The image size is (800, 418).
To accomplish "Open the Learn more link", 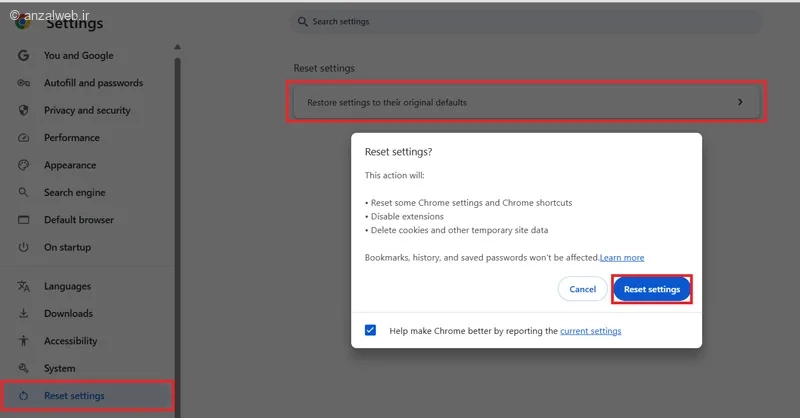I will coord(622,258).
